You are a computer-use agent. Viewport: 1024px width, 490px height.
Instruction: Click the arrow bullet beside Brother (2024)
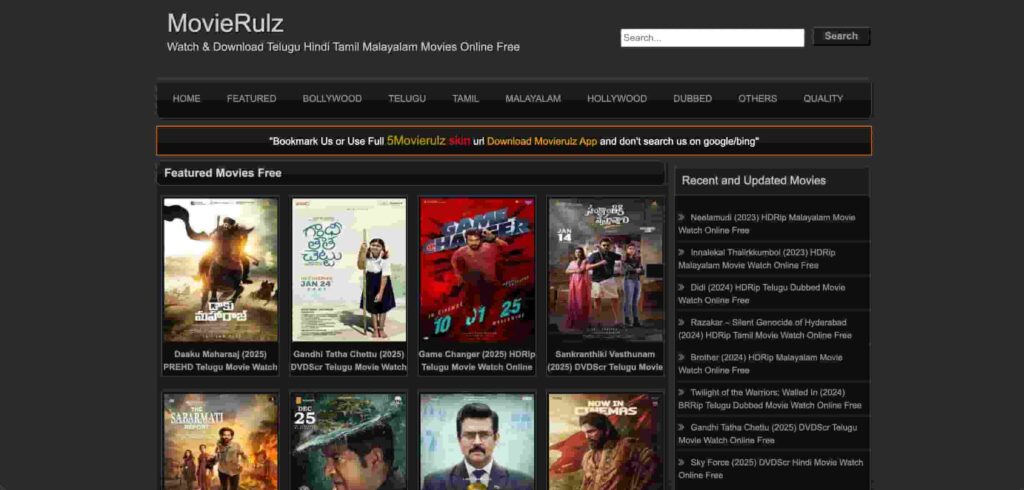coord(681,357)
